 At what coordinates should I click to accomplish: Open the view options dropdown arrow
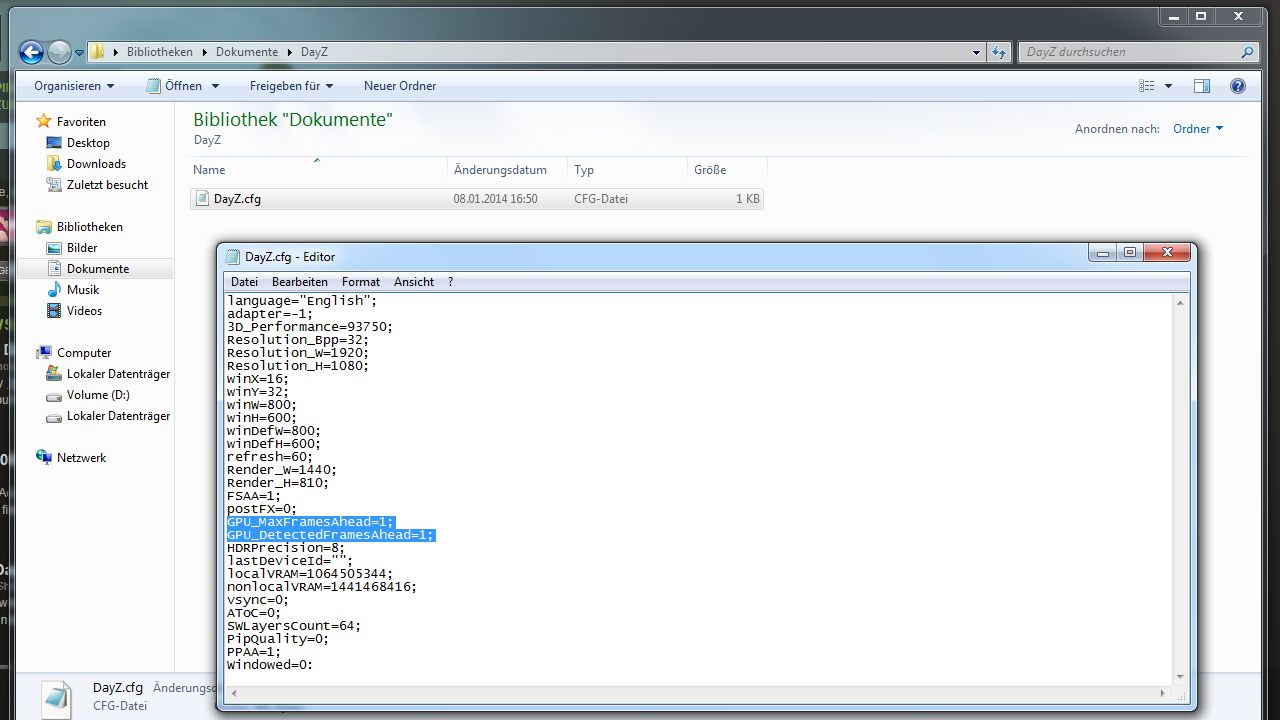pyautogui.click(x=1168, y=86)
